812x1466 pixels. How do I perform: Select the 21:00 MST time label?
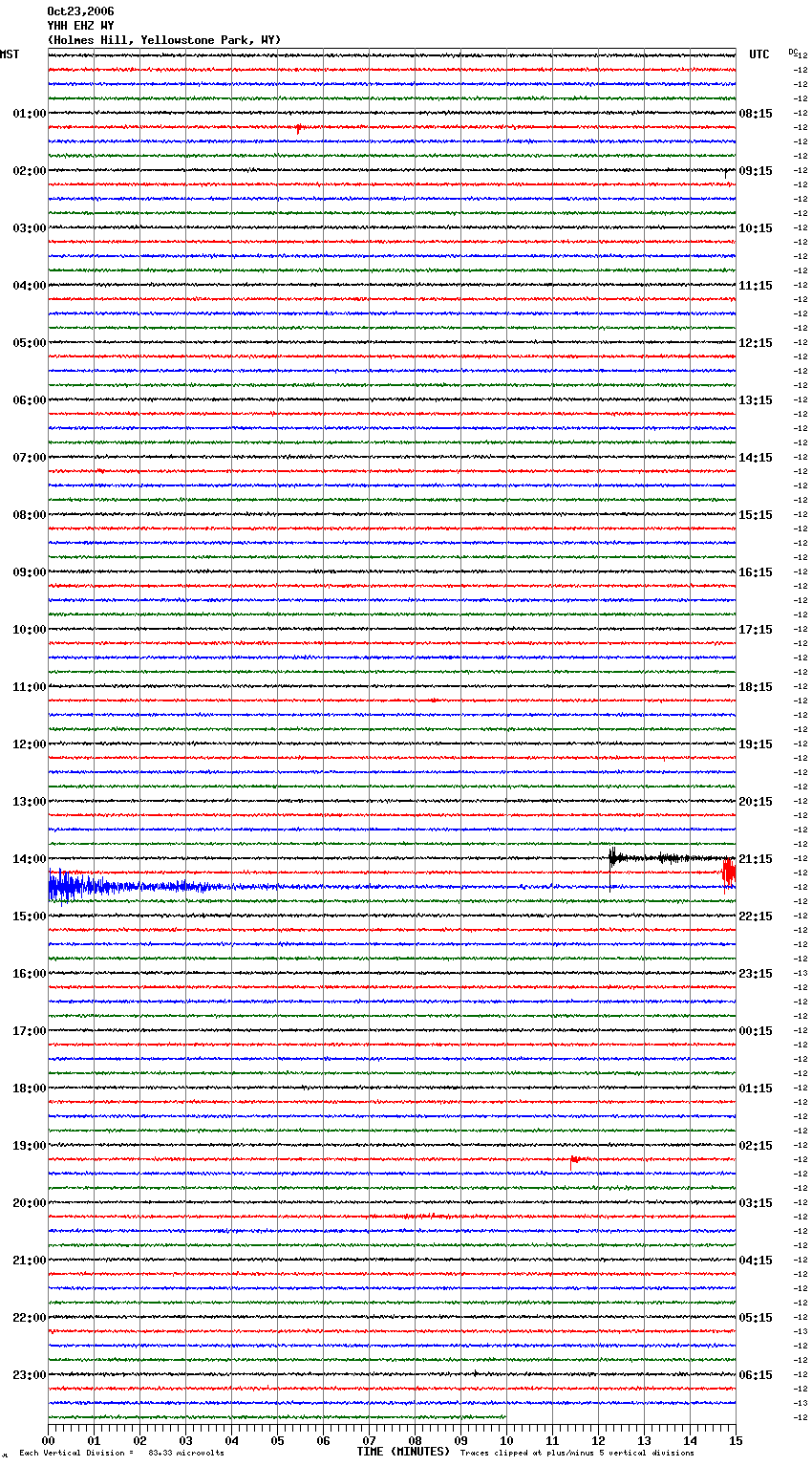tap(30, 1261)
